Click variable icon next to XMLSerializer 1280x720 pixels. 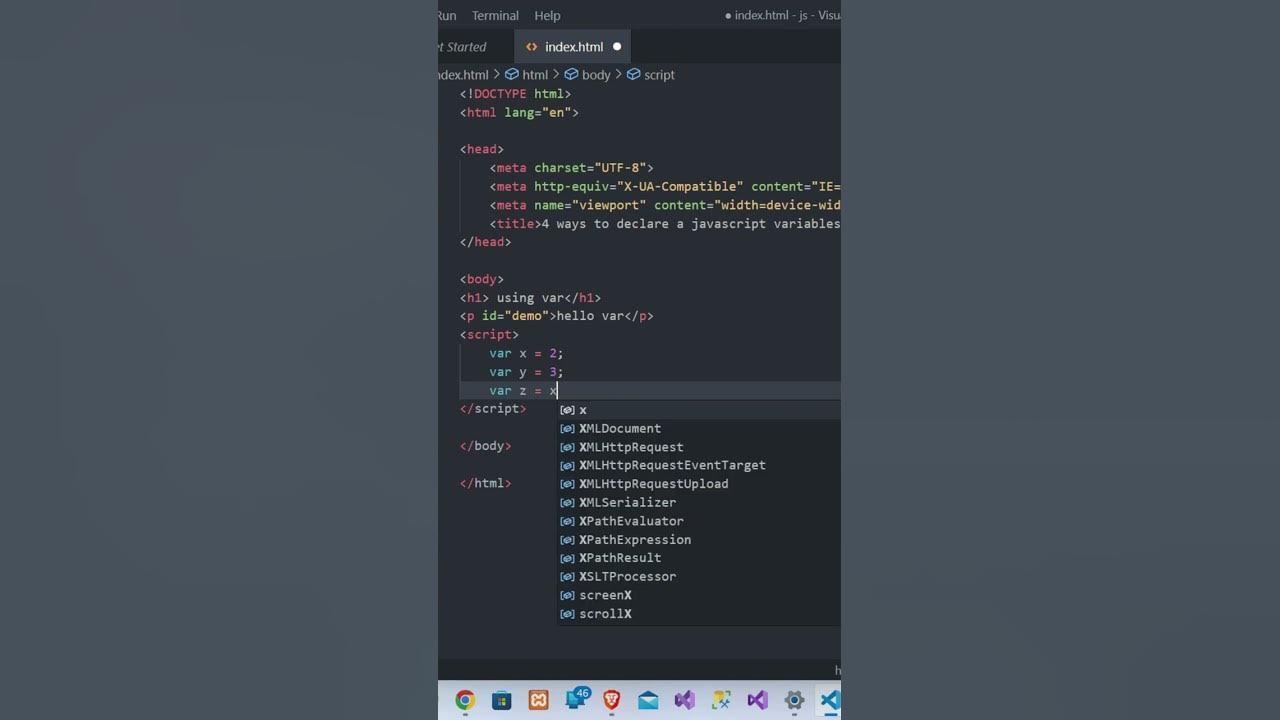pos(567,502)
